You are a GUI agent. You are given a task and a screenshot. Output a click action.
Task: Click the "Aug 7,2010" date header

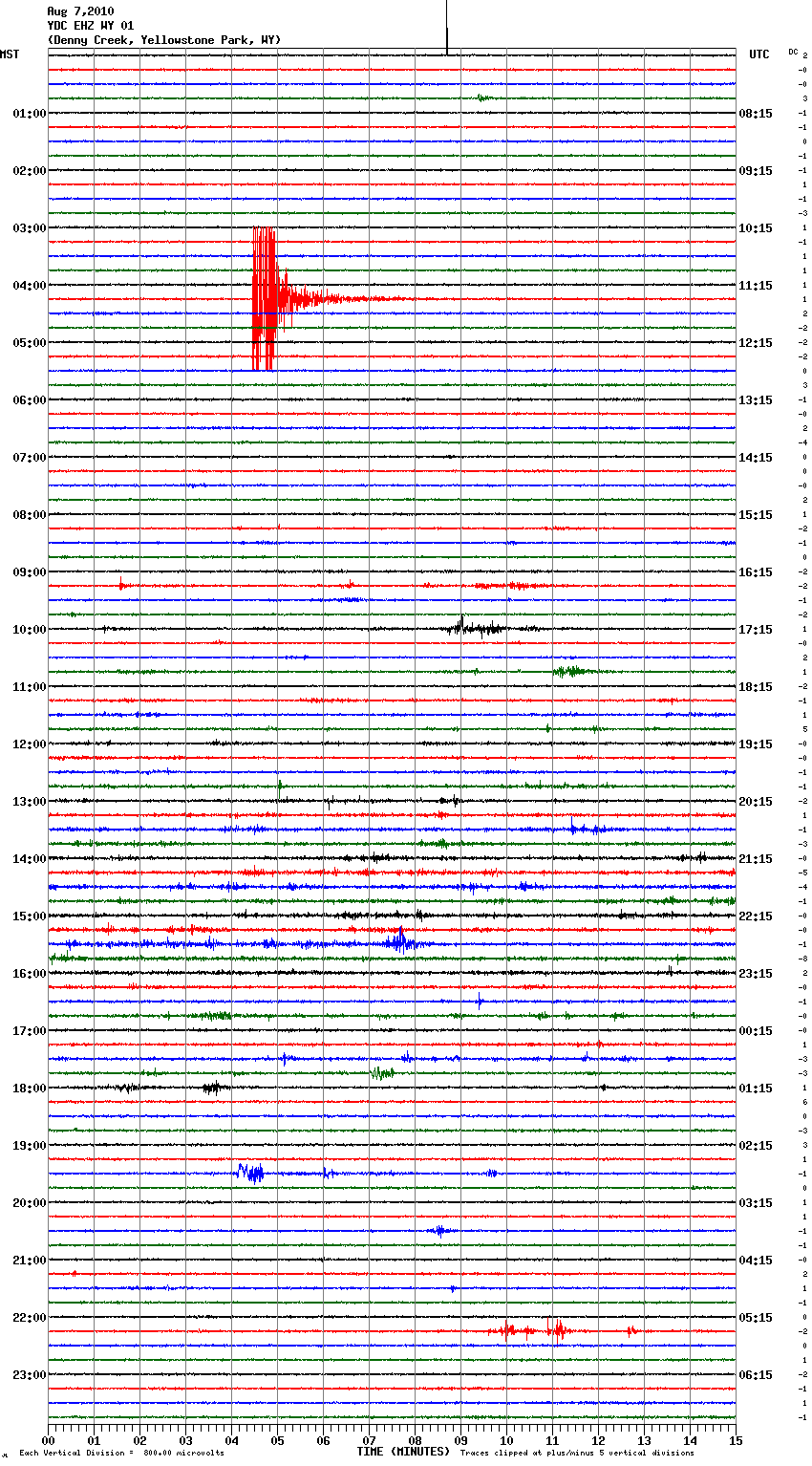80,11
